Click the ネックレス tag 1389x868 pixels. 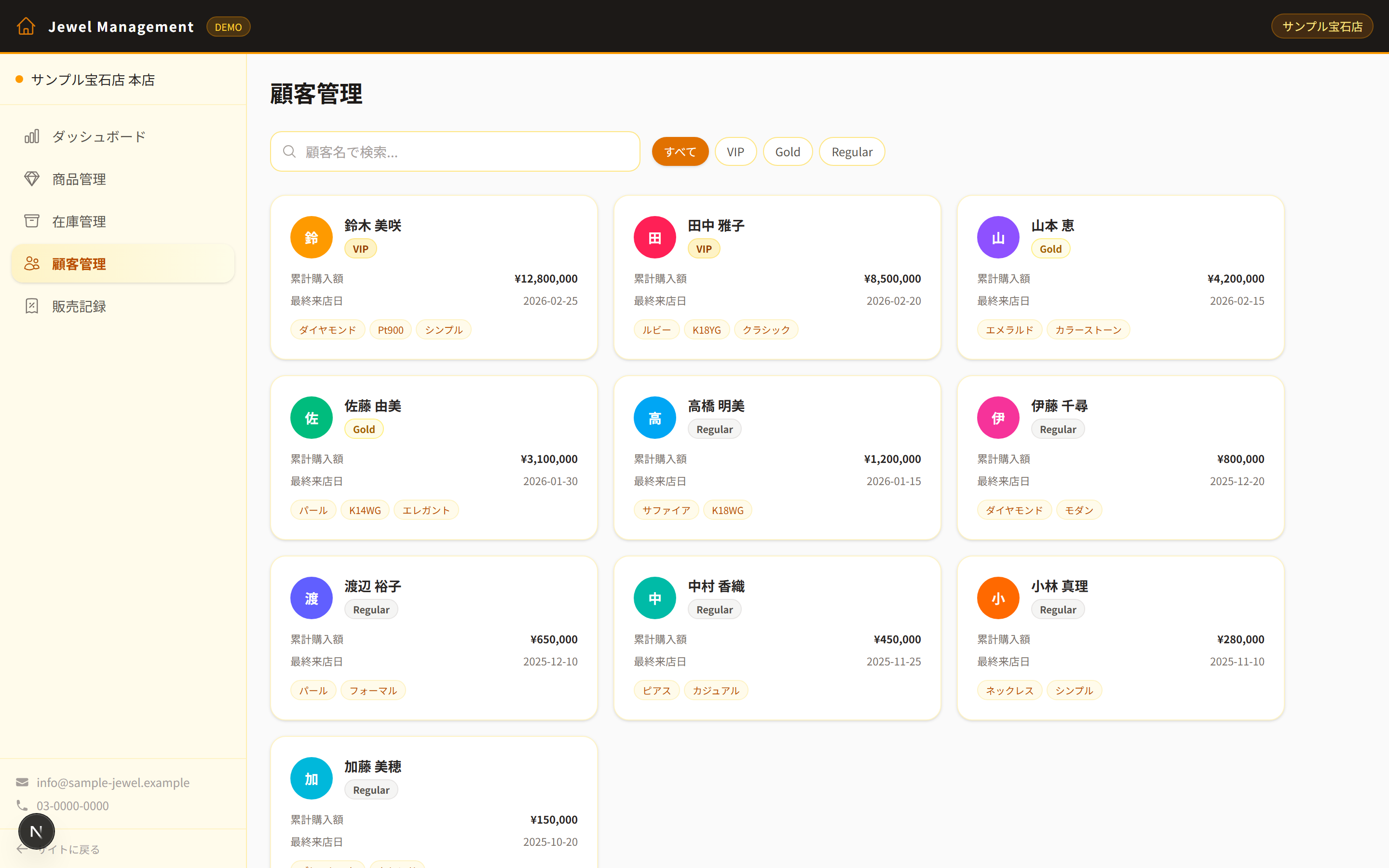[1009, 690]
